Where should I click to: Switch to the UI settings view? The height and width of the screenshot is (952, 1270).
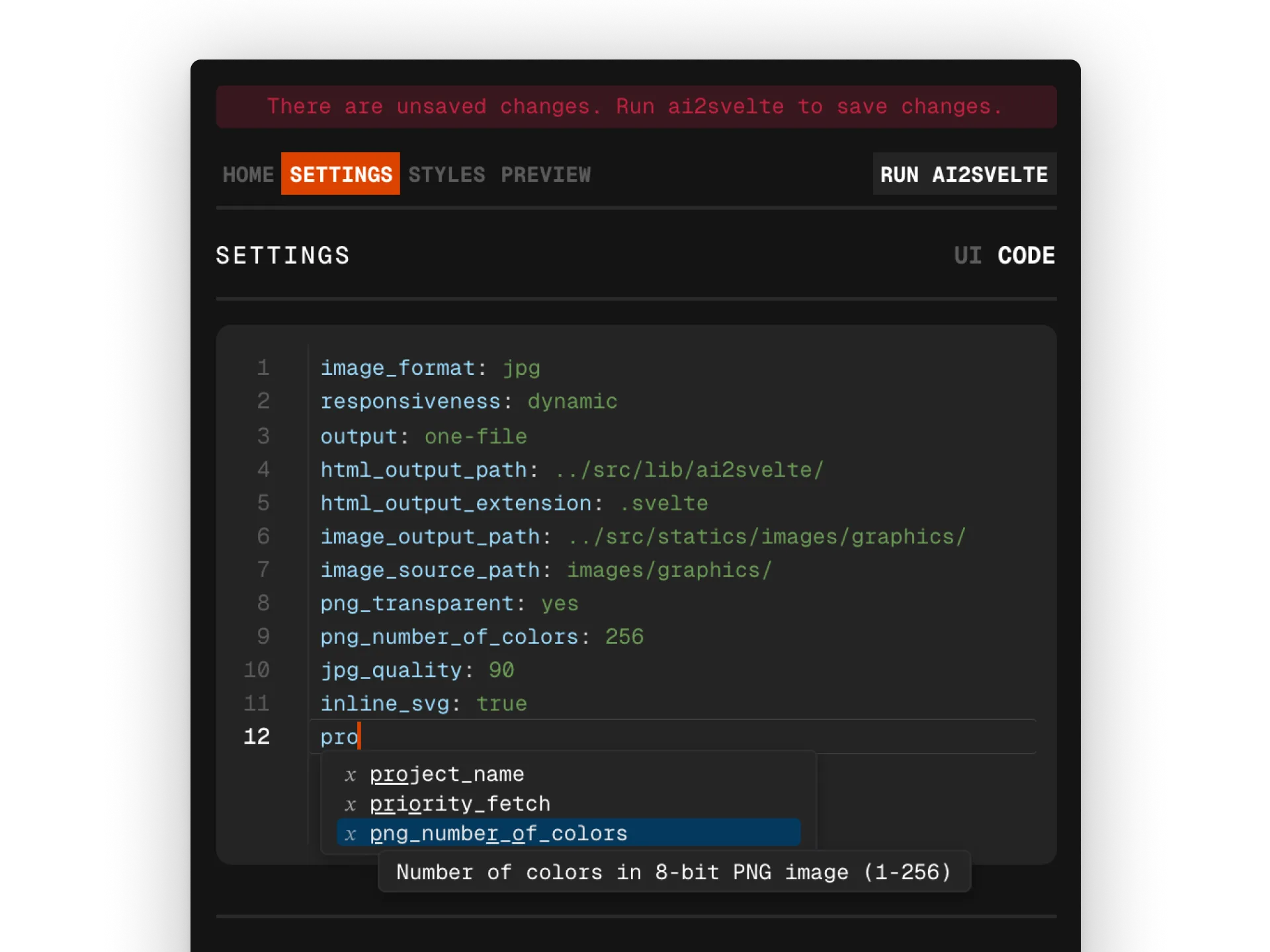[968, 256]
